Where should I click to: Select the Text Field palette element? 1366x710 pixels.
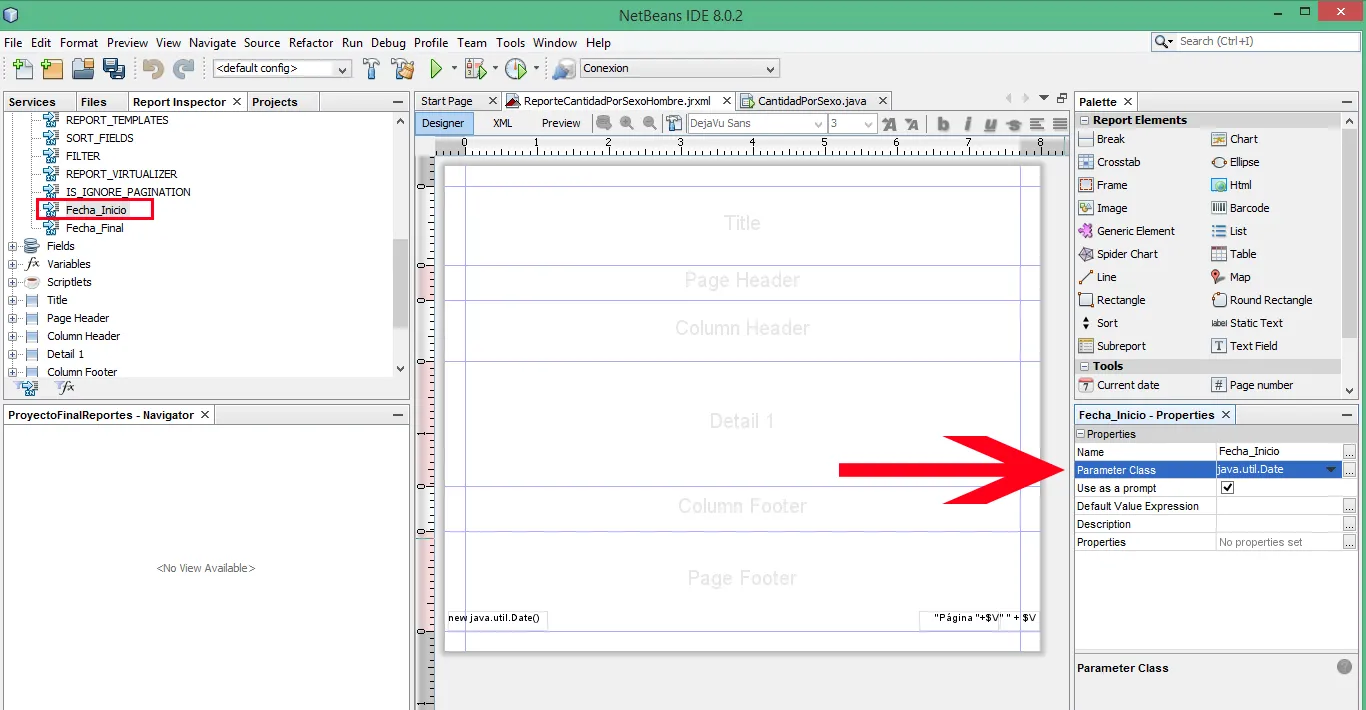click(1253, 346)
